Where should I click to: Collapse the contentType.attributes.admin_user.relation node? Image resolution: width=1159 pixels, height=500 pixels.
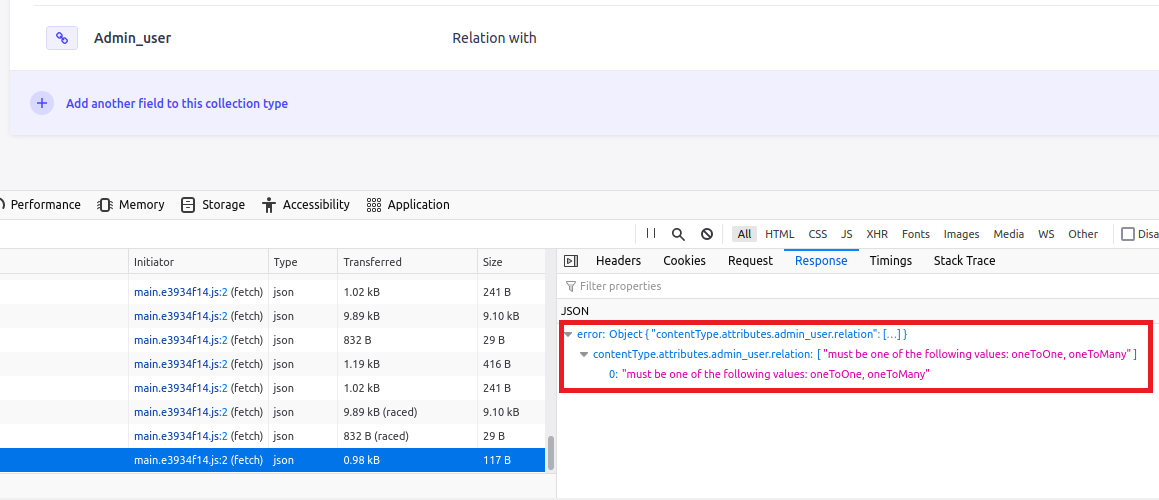tap(584, 354)
